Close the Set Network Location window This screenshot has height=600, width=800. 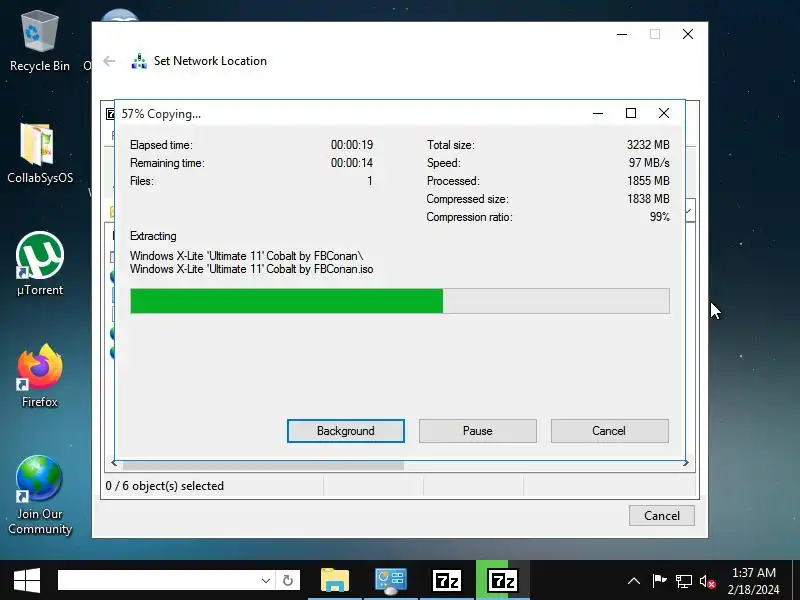tap(688, 34)
